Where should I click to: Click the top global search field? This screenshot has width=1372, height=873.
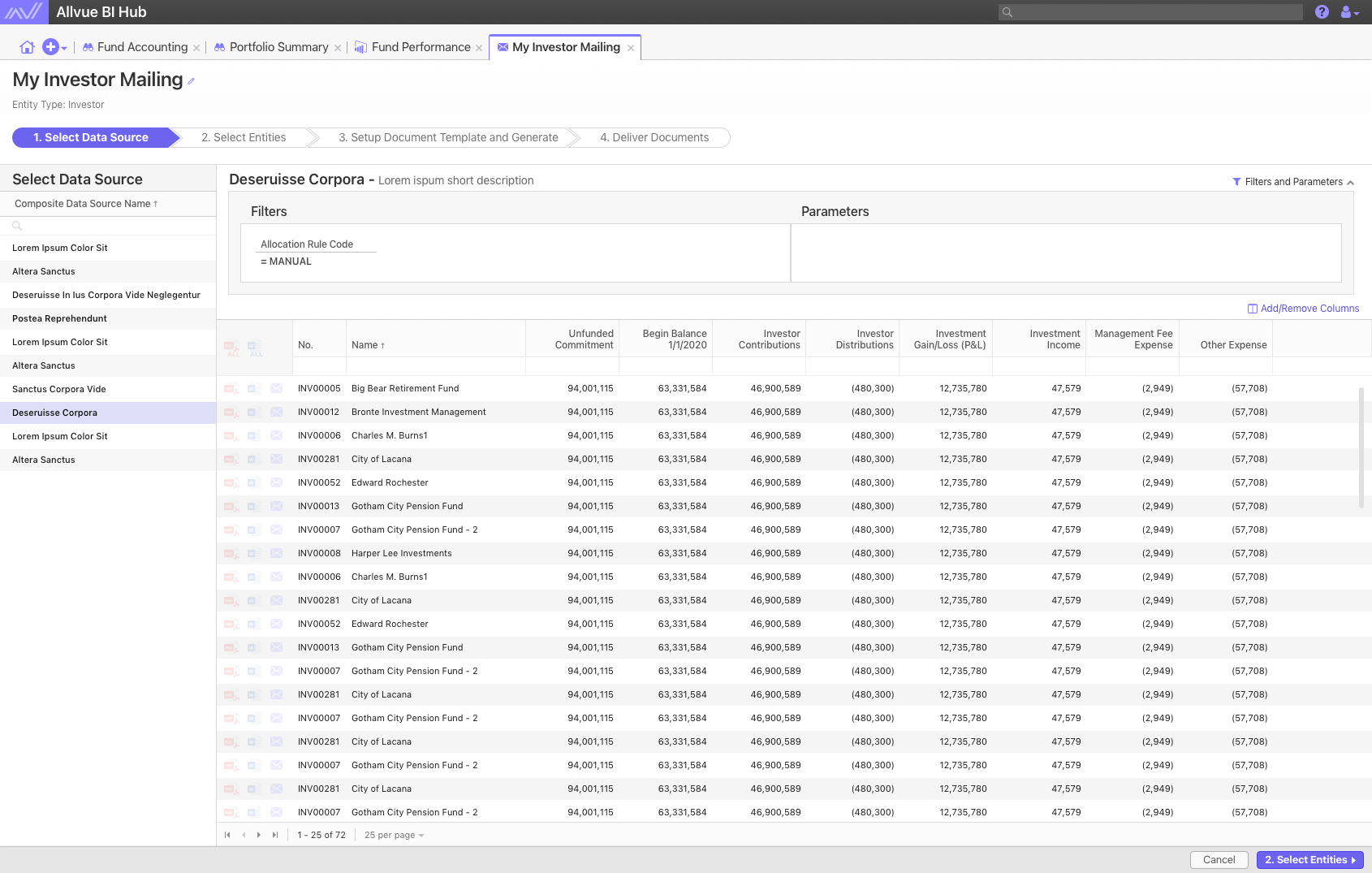tap(1150, 12)
